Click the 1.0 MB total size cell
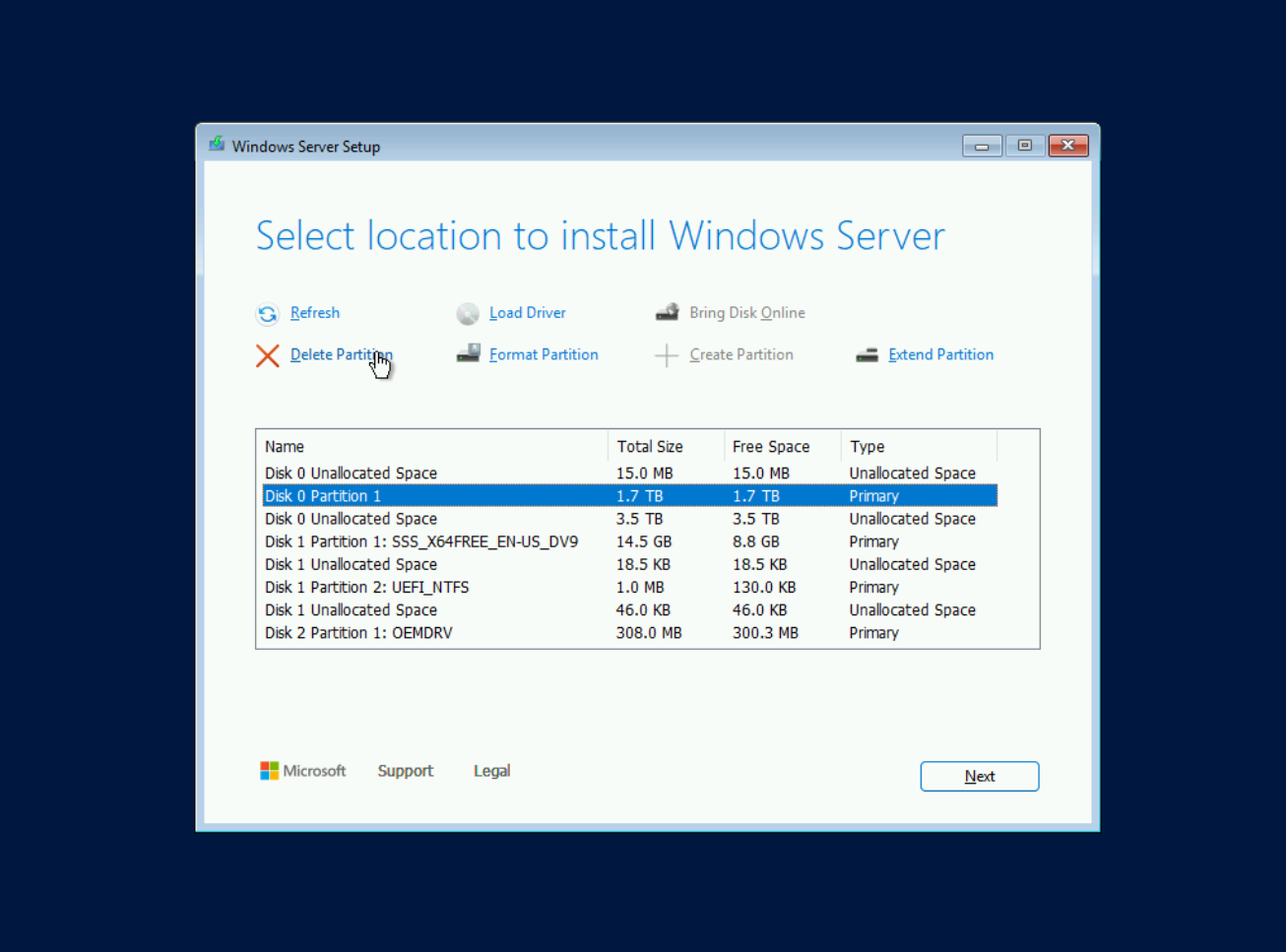The image size is (1286, 952). 640,587
